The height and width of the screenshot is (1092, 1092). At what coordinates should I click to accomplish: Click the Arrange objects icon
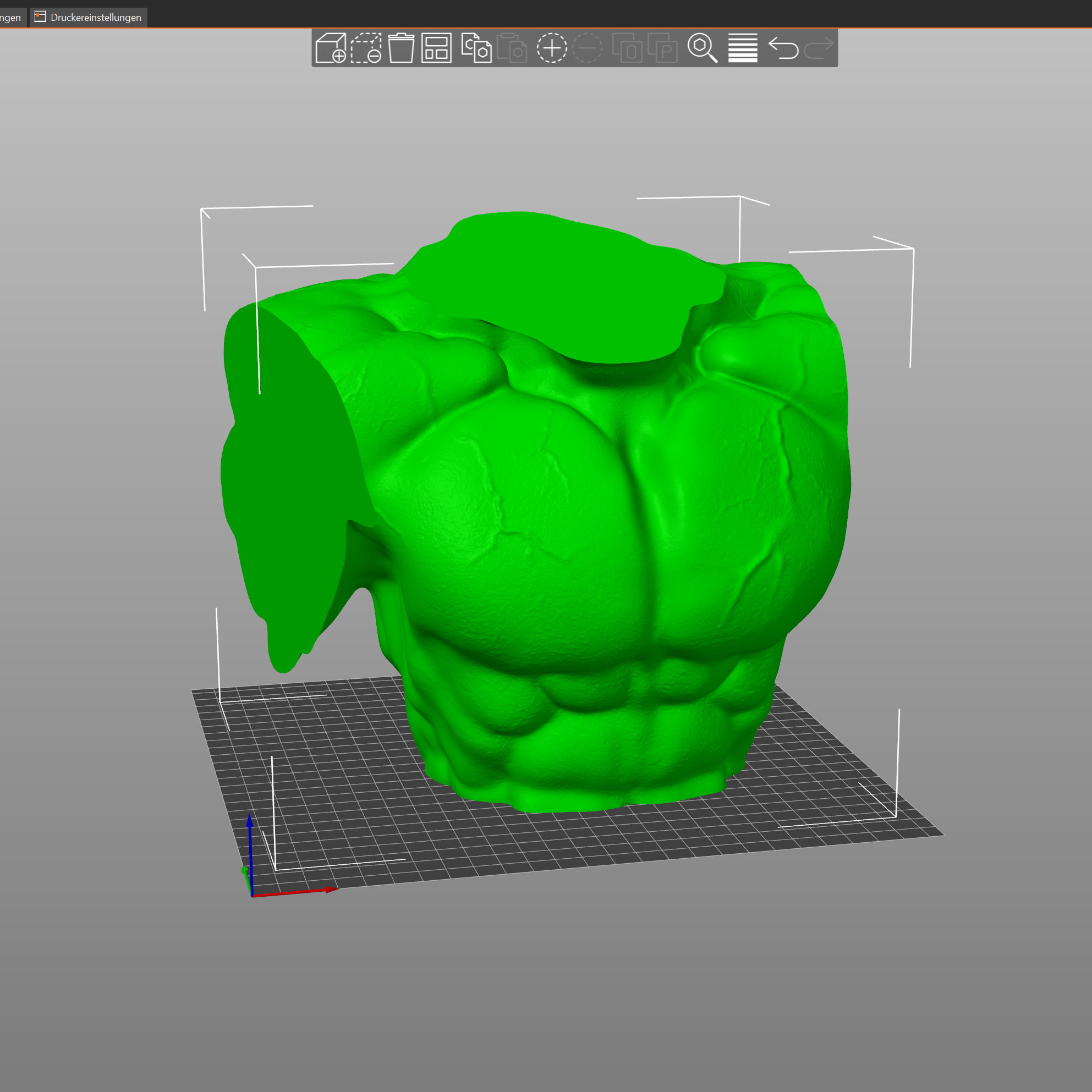tap(436, 48)
